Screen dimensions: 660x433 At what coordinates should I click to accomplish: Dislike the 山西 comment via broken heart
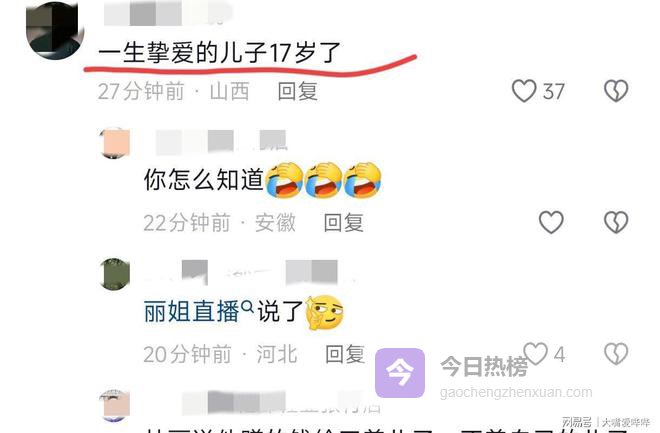pyautogui.click(x=616, y=90)
